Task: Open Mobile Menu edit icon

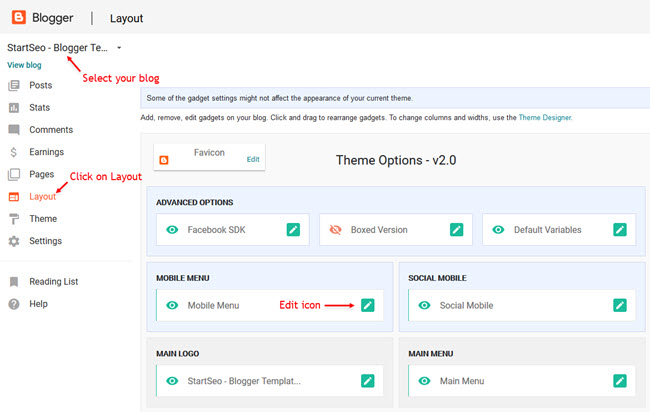Action: pyautogui.click(x=368, y=305)
